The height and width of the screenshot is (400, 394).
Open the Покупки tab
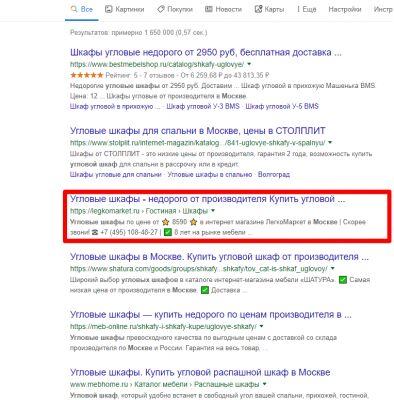(175, 9)
